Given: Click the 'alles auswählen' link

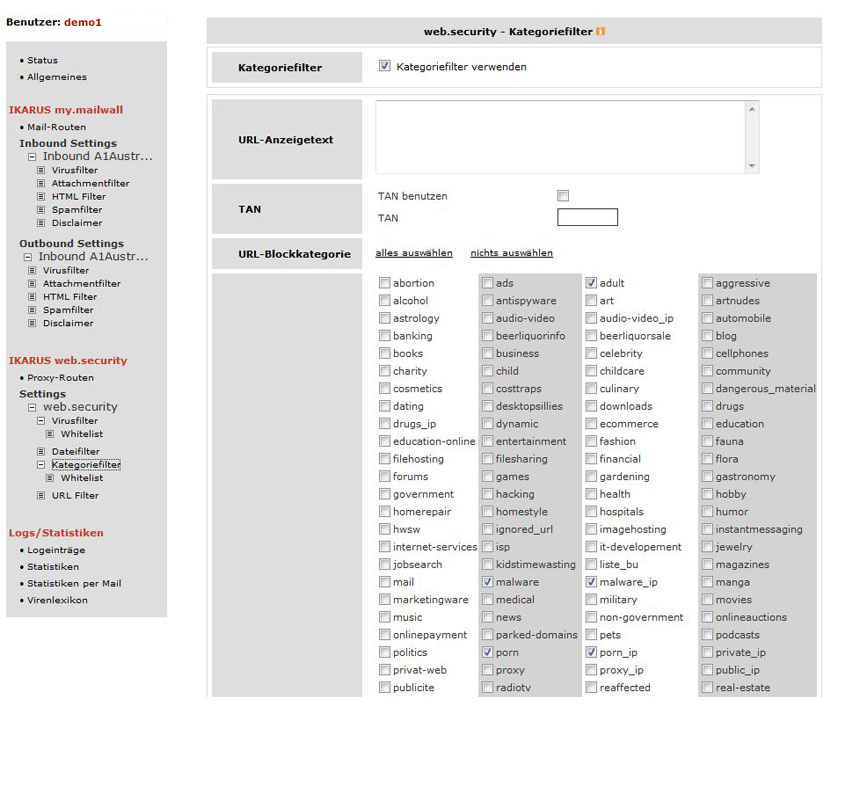Looking at the screenshot, I should point(414,253).
